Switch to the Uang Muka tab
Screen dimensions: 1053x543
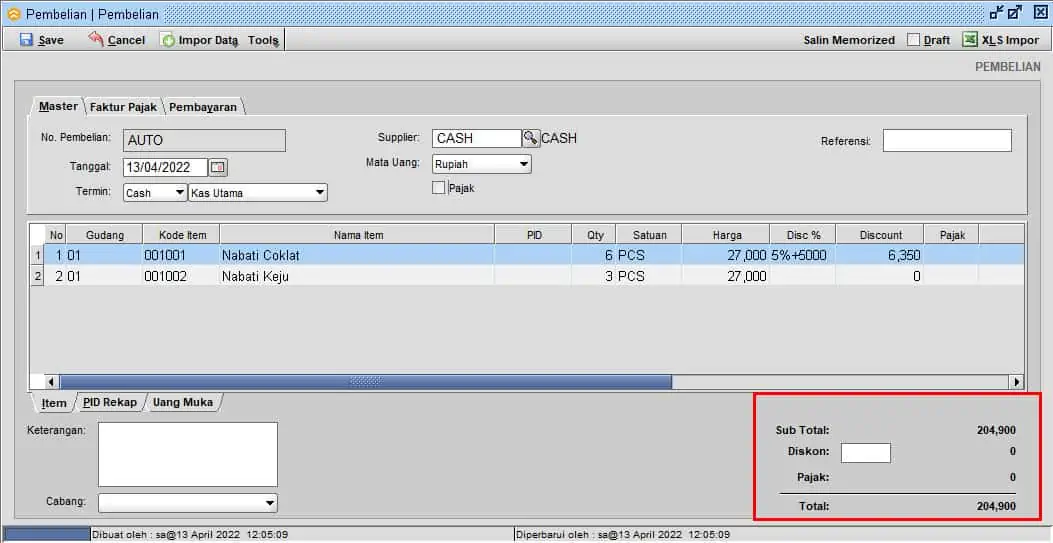click(183, 402)
